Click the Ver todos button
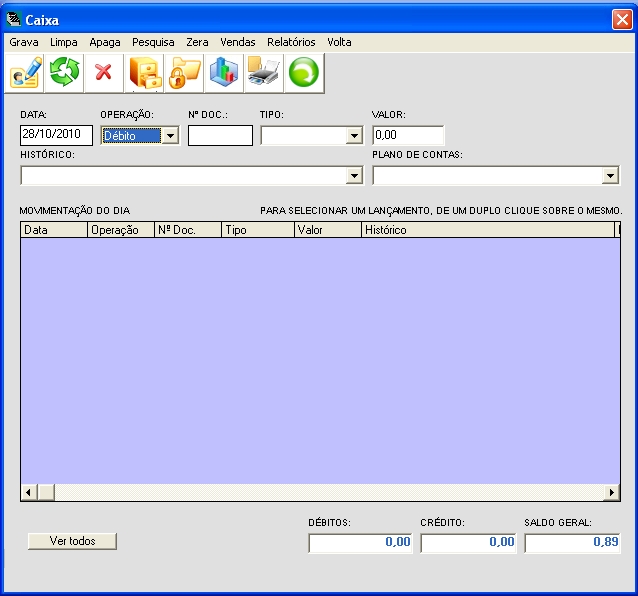The height and width of the screenshot is (596, 638). (x=72, y=541)
